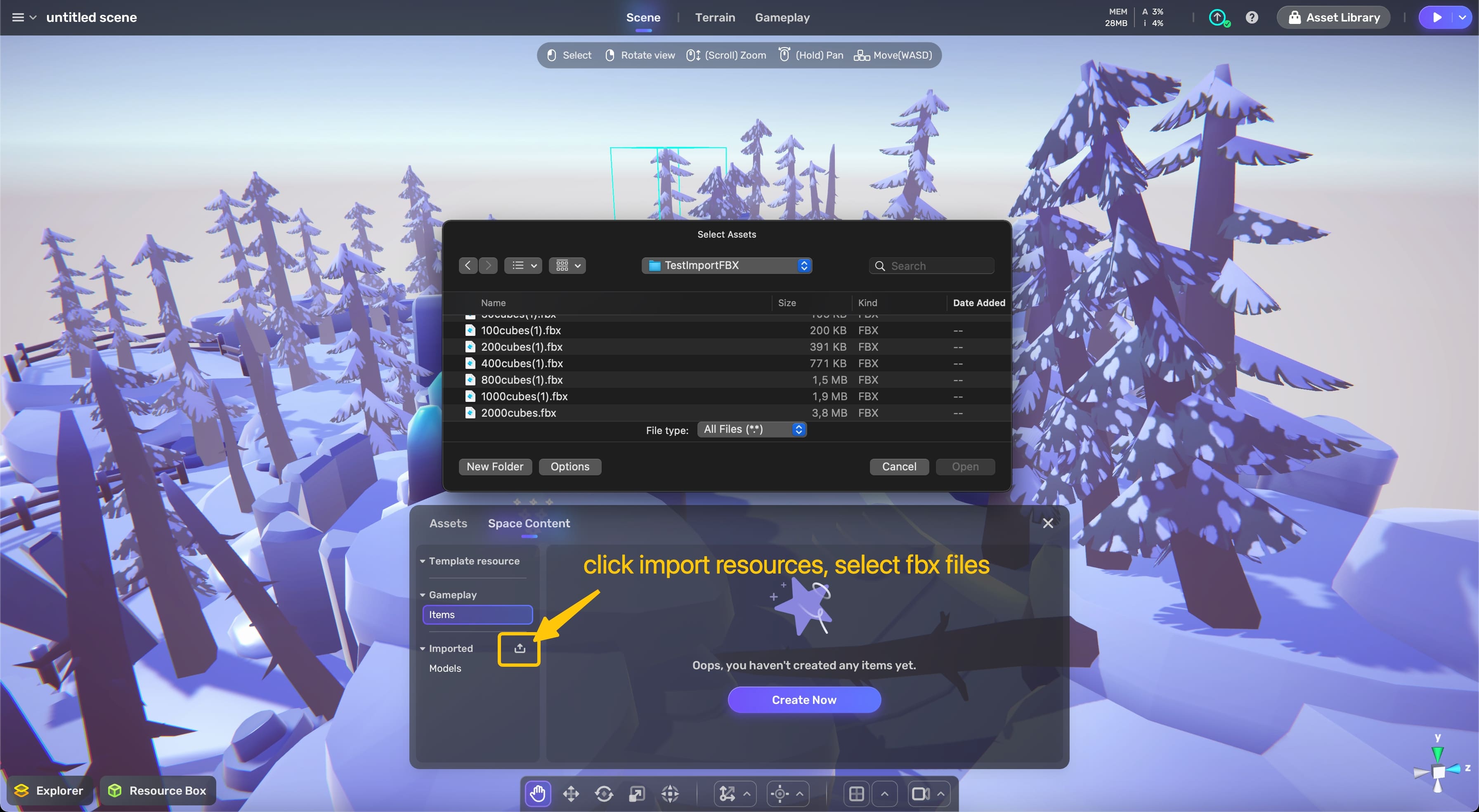Screen dimensions: 1479x812
Task: Open the TestImportFBX folder dropdown
Action: tap(726, 265)
